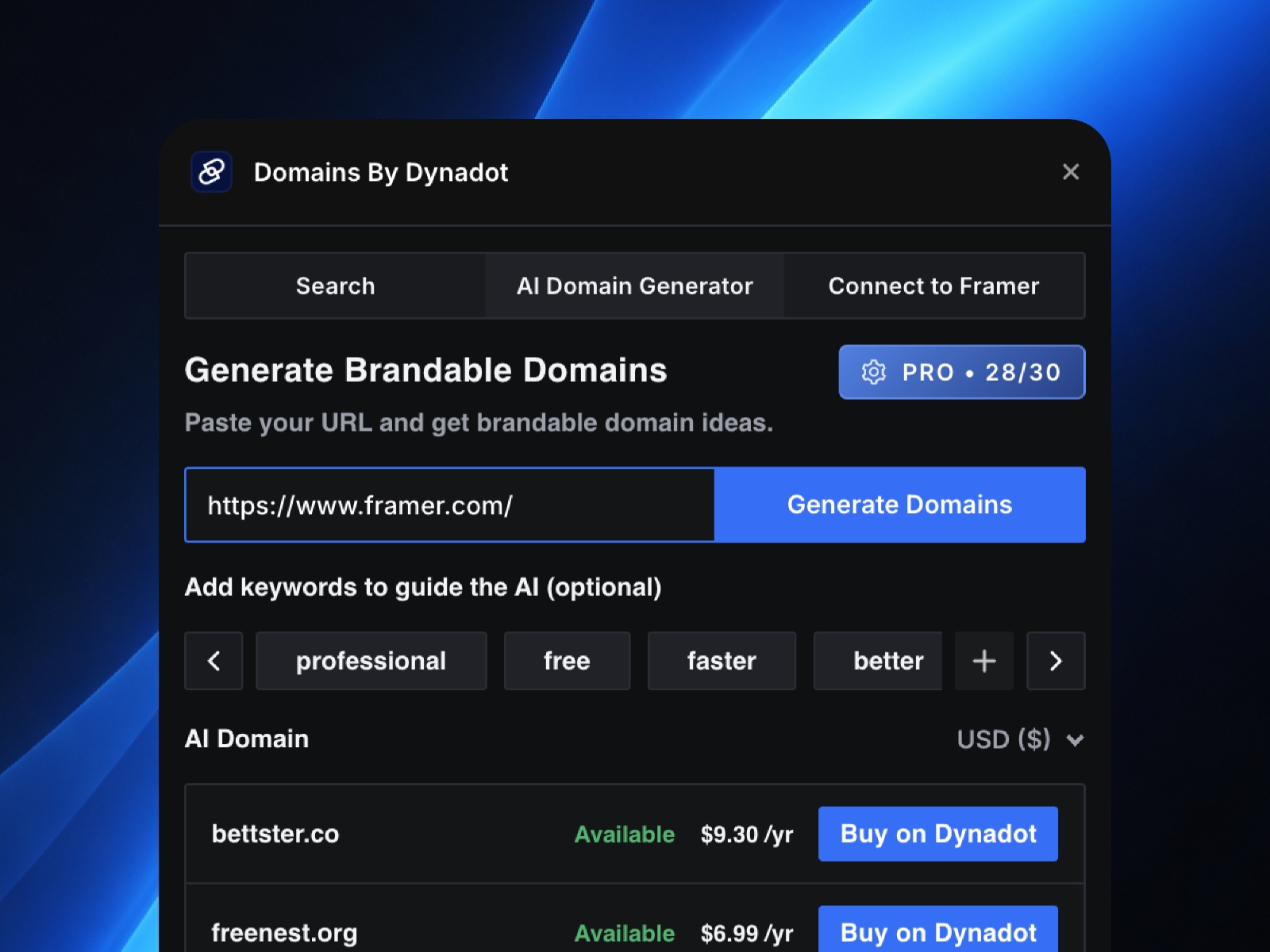1270x952 pixels.
Task: Select the better keyword chip
Action: (877, 661)
